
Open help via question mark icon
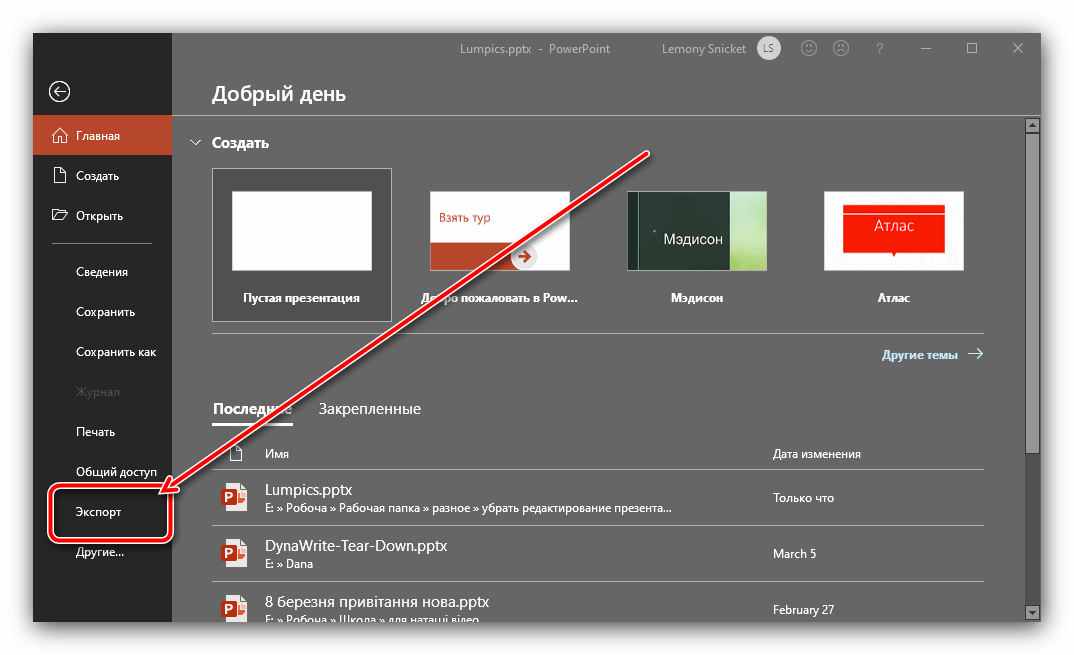click(879, 48)
